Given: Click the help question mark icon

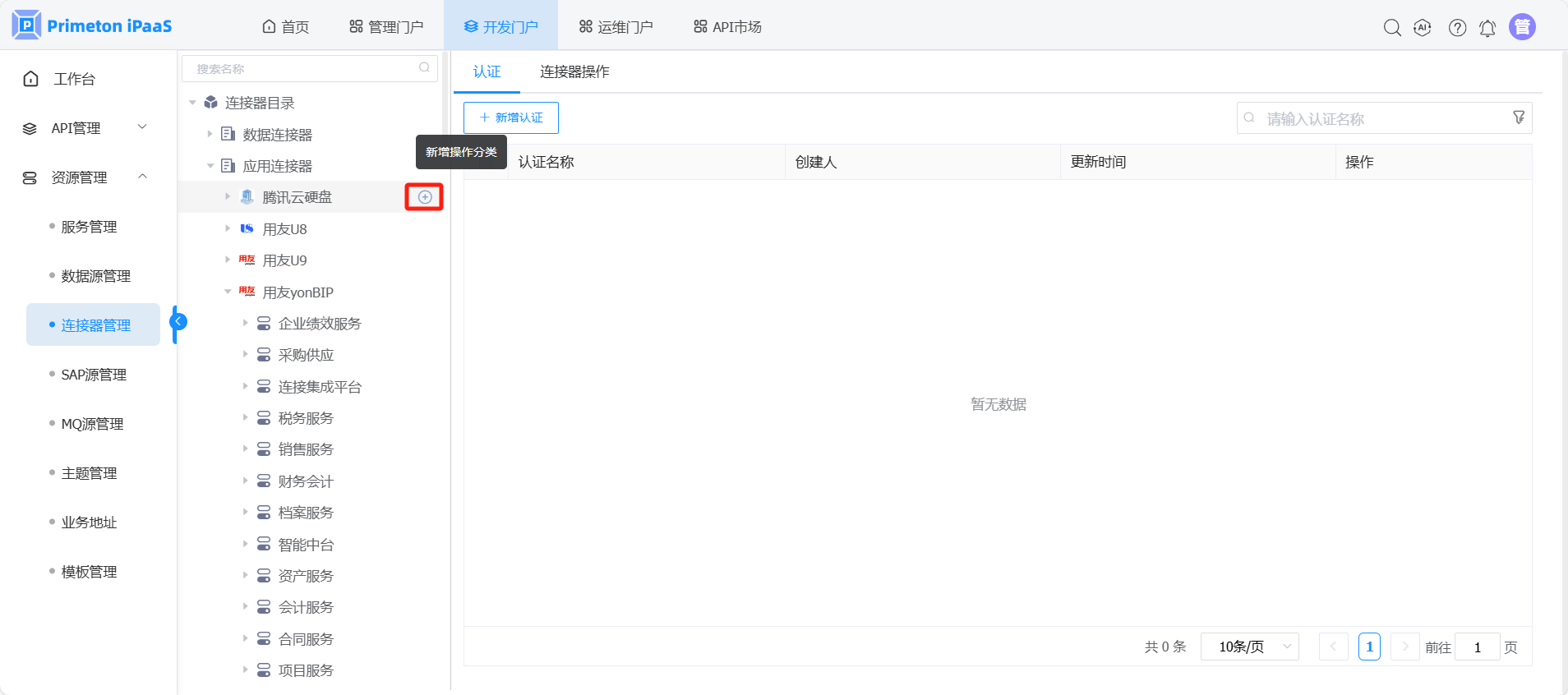Looking at the screenshot, I should 1457,27.
